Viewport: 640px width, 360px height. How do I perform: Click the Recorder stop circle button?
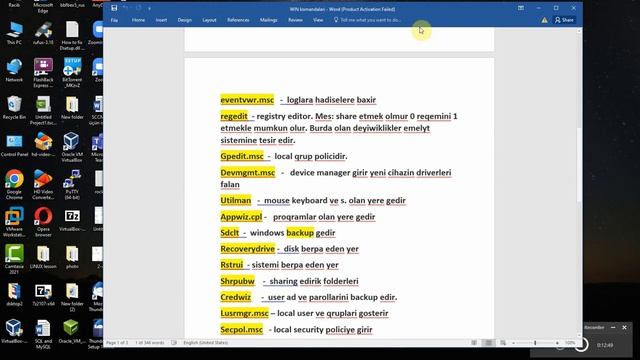(x=581, y=345)
